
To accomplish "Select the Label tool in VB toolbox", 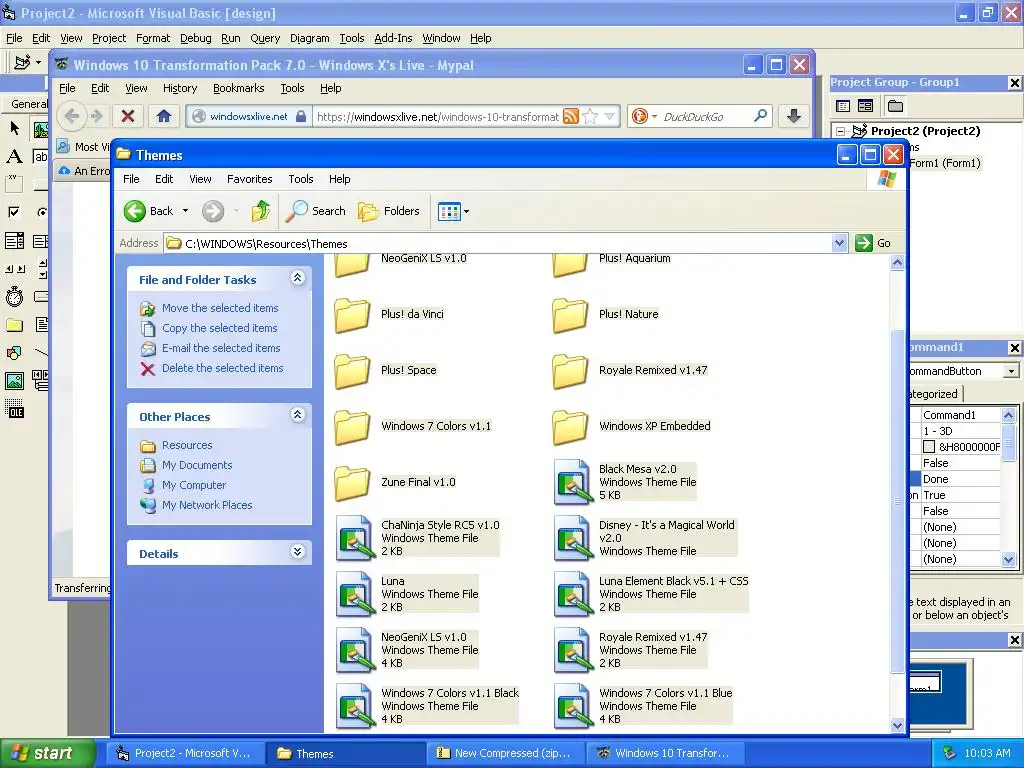I will pyautogui.click(x=14, y=156).
